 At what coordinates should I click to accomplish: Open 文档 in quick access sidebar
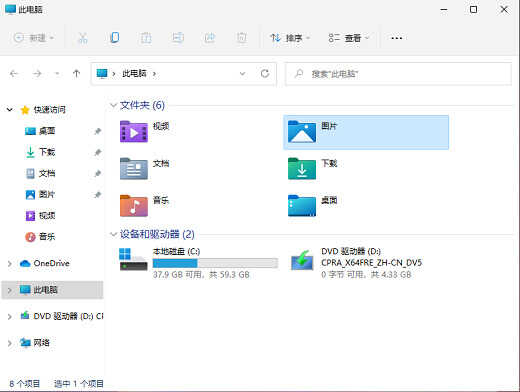(x=47, y=173)
